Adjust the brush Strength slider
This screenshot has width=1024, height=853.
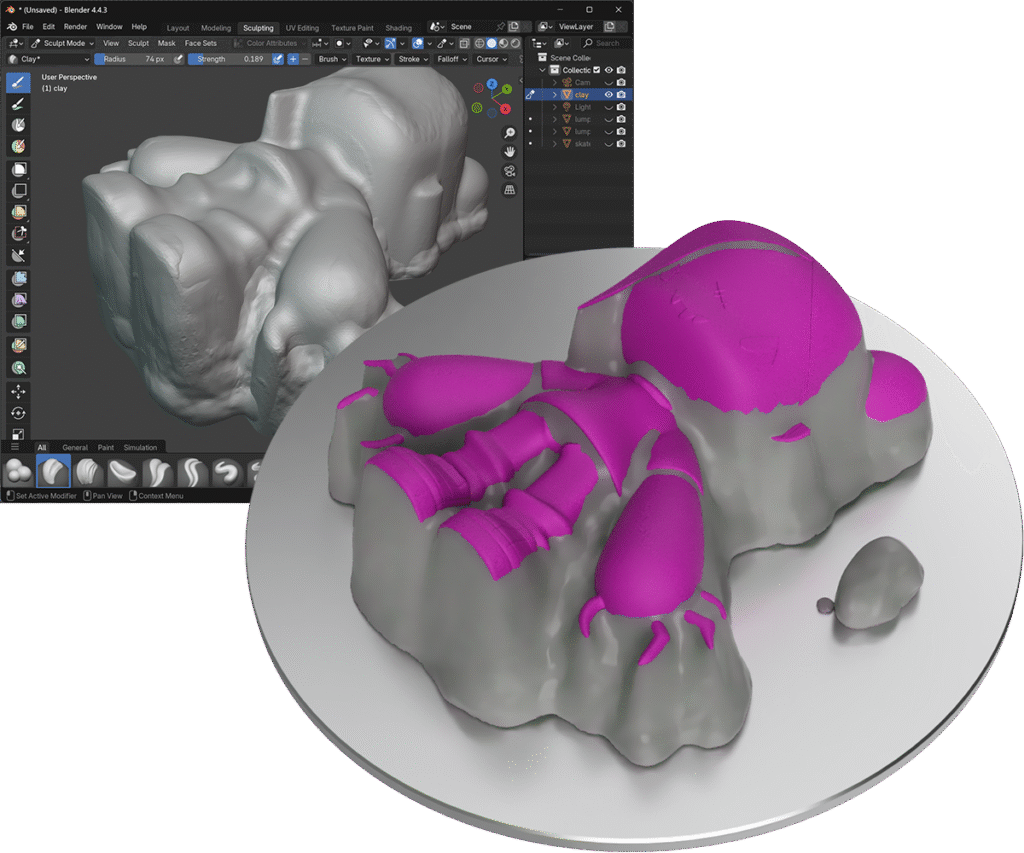pos(229,59)
